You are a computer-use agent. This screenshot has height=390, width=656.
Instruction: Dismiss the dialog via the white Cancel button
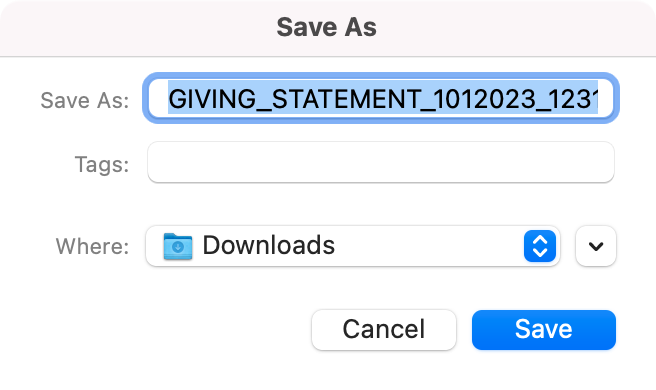pos(384,330)
